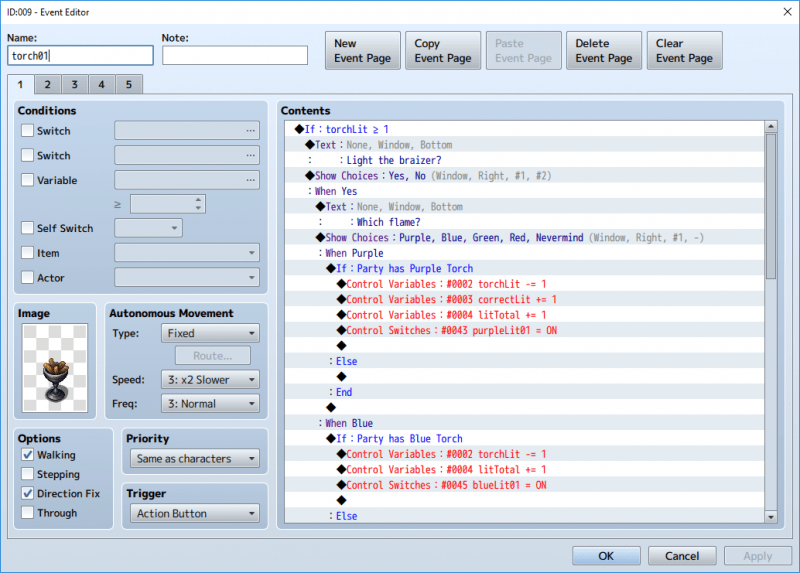This screenshot has width=800, height=573.
Task: Switch to event page tab 5
Action: [x=129, y=85]
